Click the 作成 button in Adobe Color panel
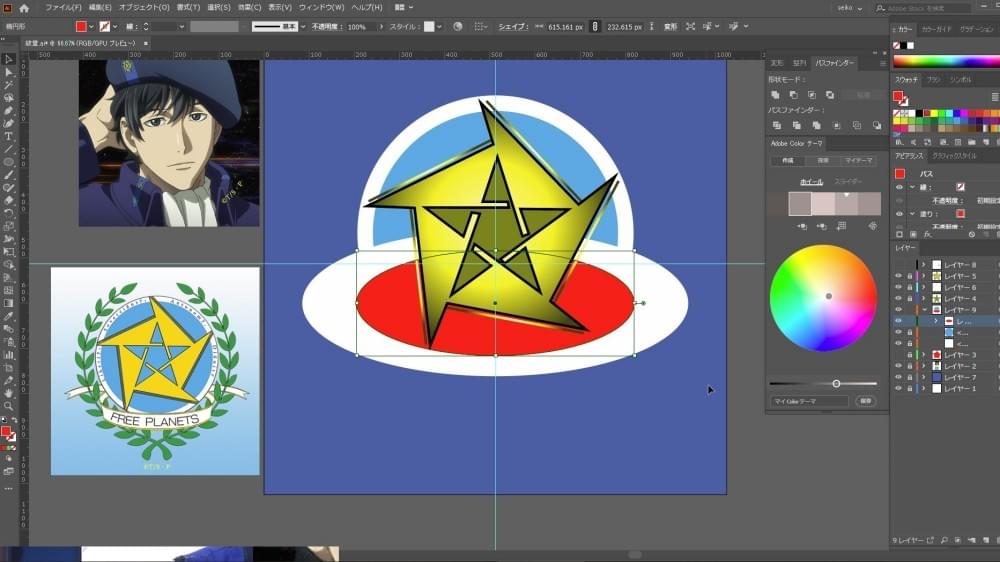Image resolution: width=1000 pixels, height=562 pixels. point(788,161)
